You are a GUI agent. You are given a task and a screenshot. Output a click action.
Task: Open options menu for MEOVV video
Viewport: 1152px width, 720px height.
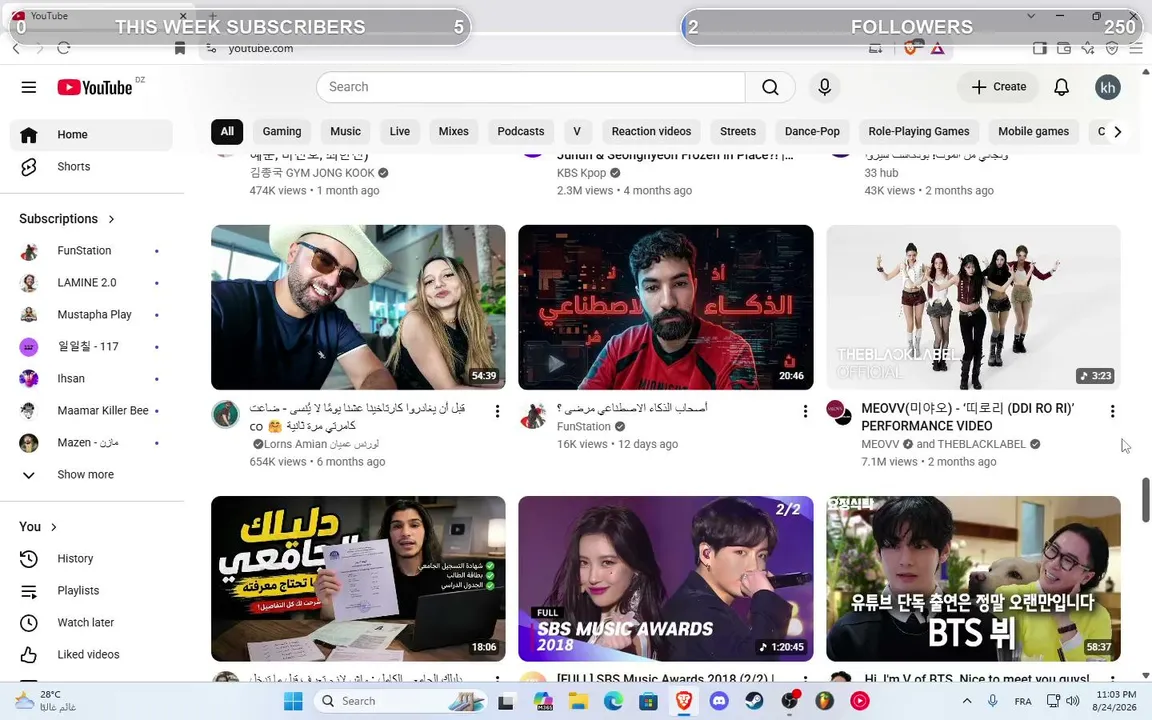(x=1112, y=411)
